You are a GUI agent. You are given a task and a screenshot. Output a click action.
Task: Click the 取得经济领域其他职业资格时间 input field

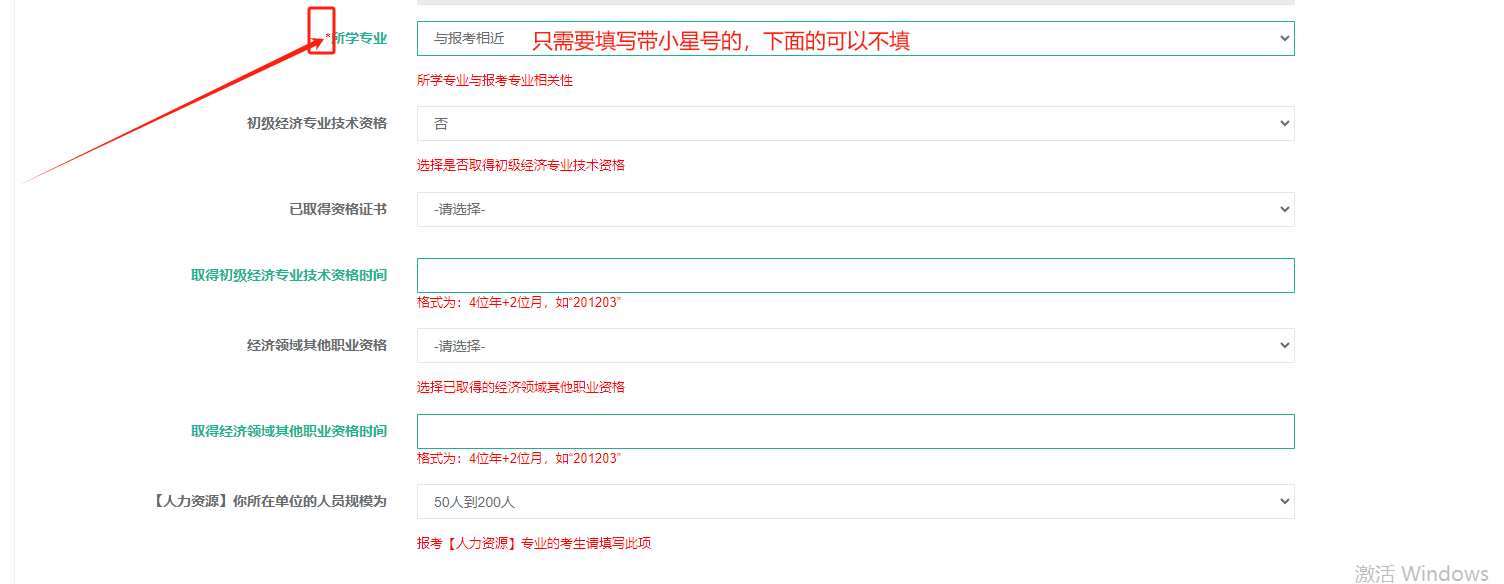pyautogui.click(x=855, y=432)
